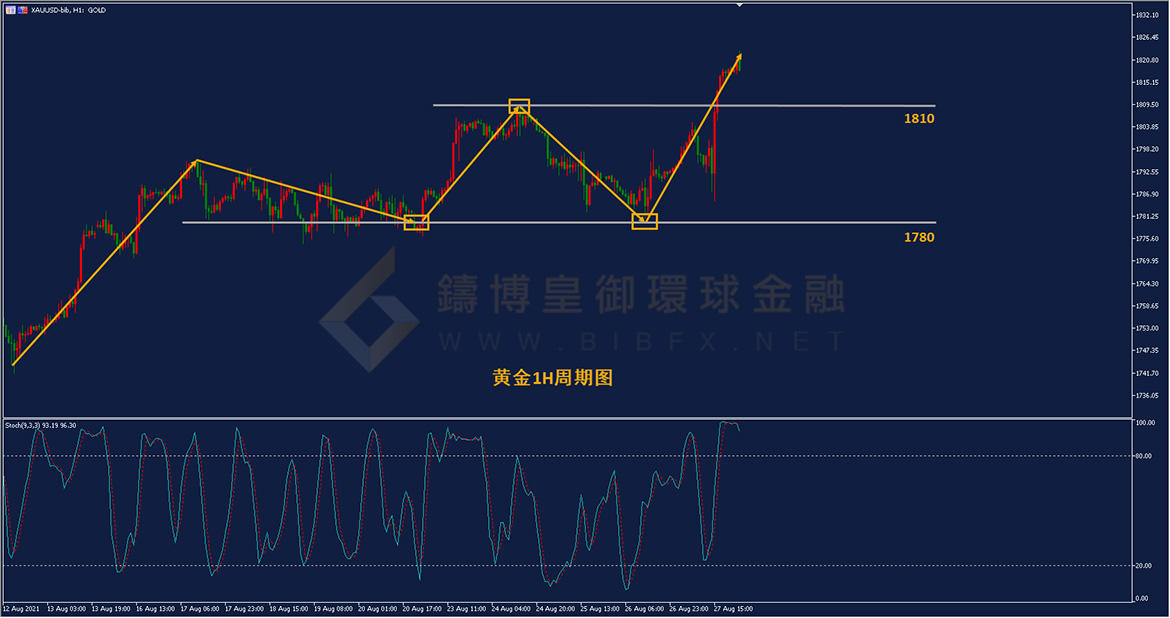The width and height of the screenshot is (1170, 618).
Task: Click the one-click trading icon at top-left
Action: click(x=9, y=9)
